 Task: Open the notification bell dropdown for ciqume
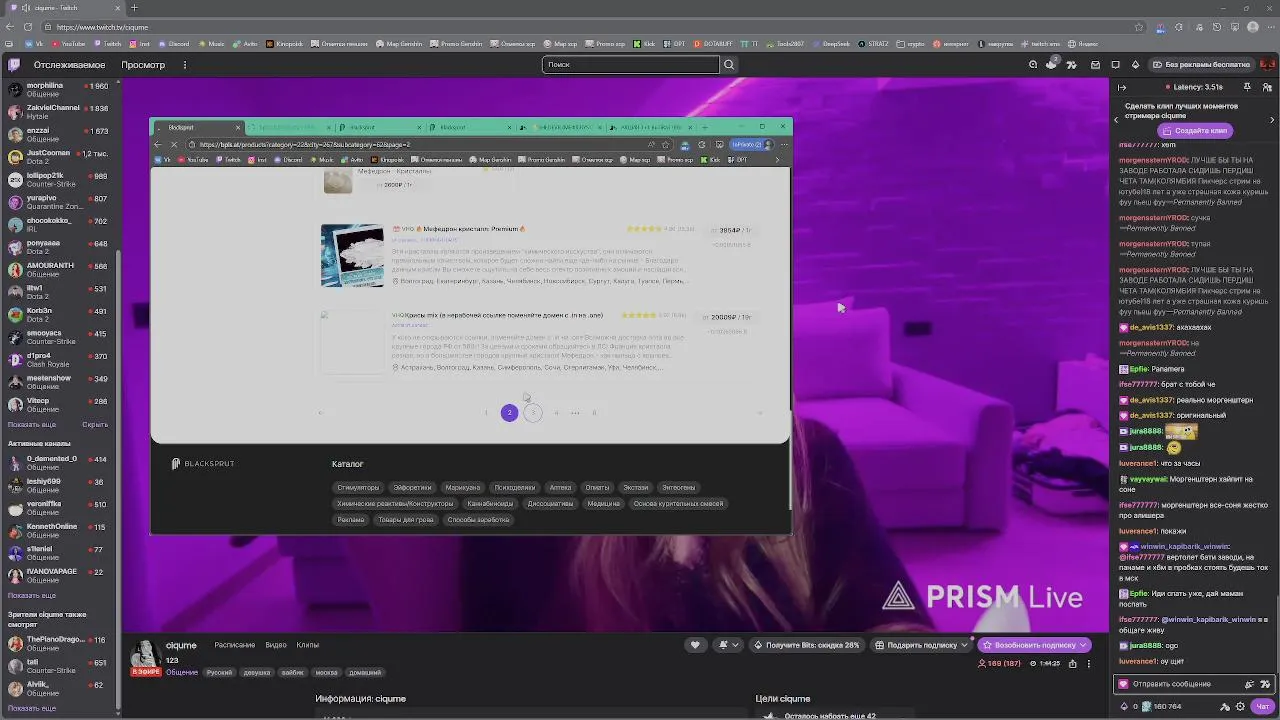point(729,645)
